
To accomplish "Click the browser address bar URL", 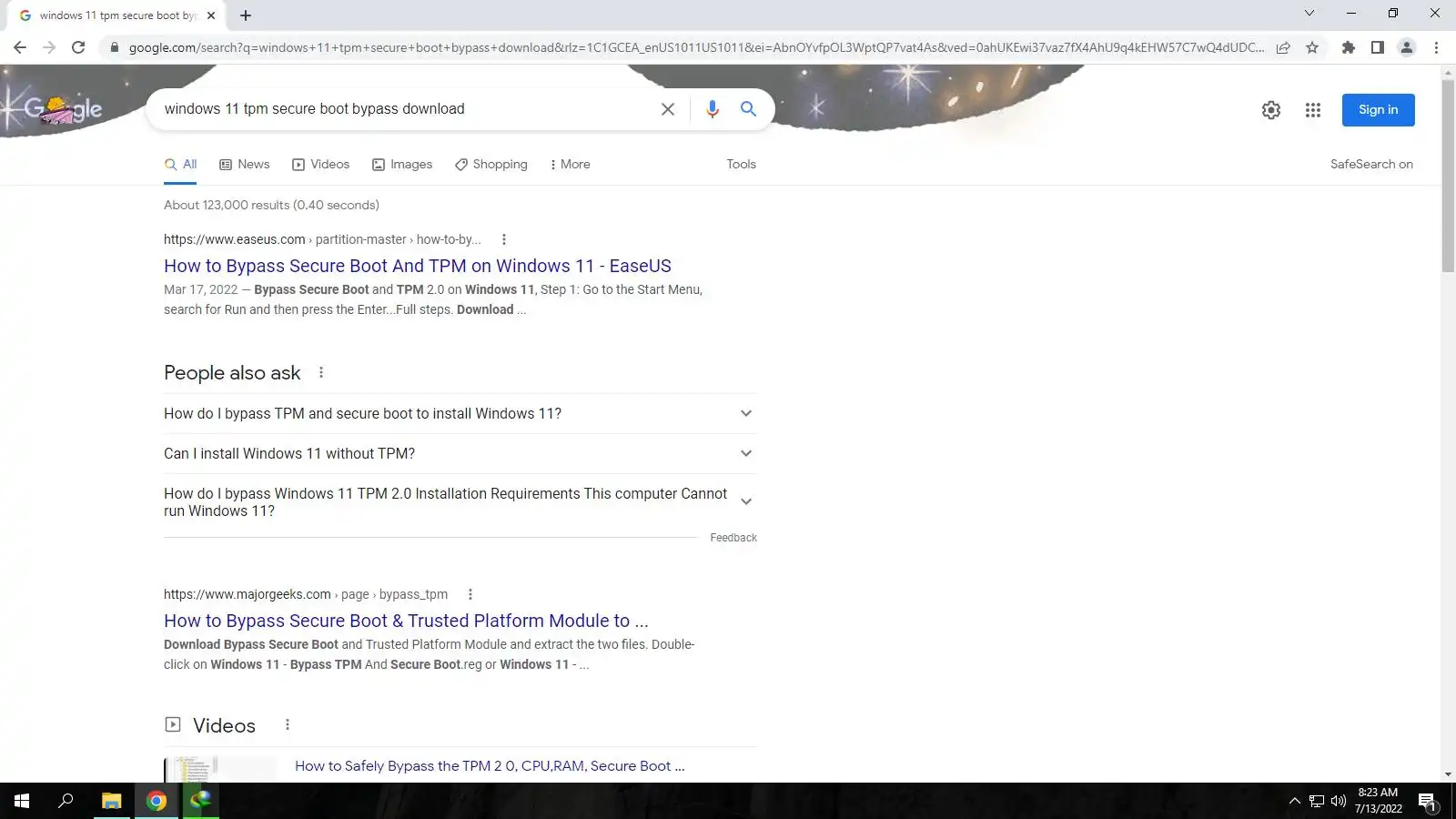I will 696,47.
